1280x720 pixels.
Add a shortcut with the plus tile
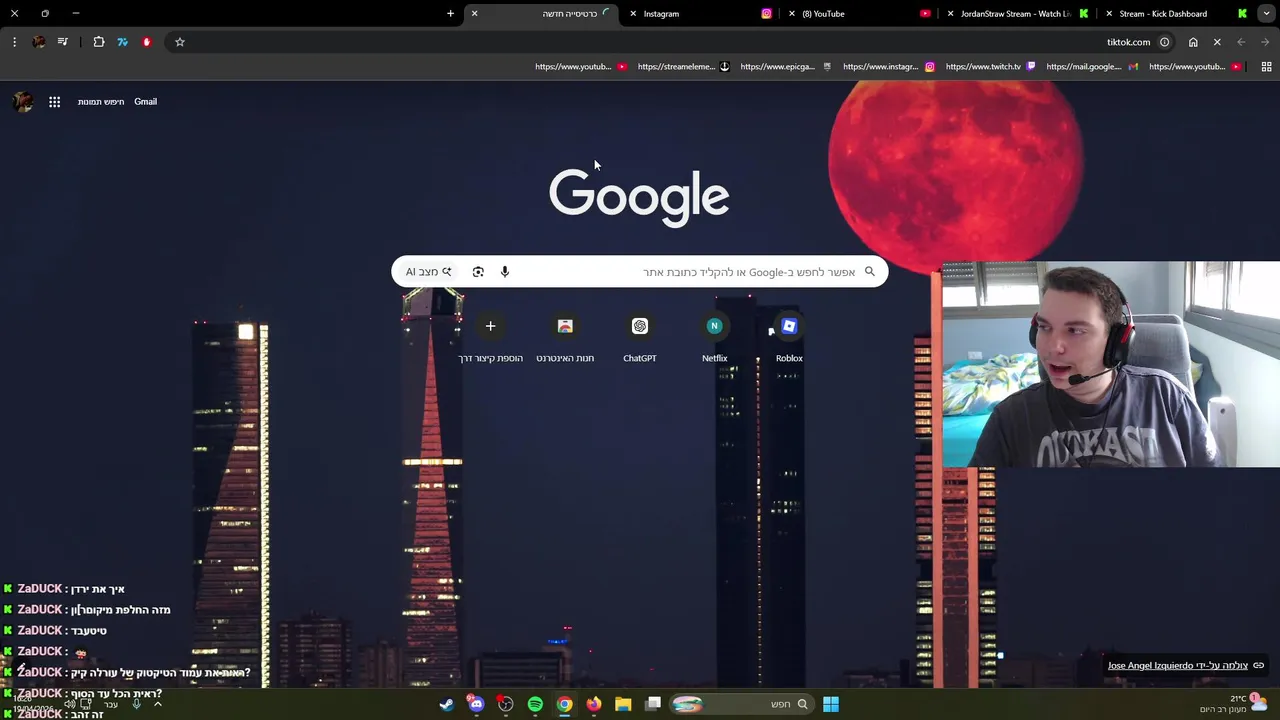point(490,338)
